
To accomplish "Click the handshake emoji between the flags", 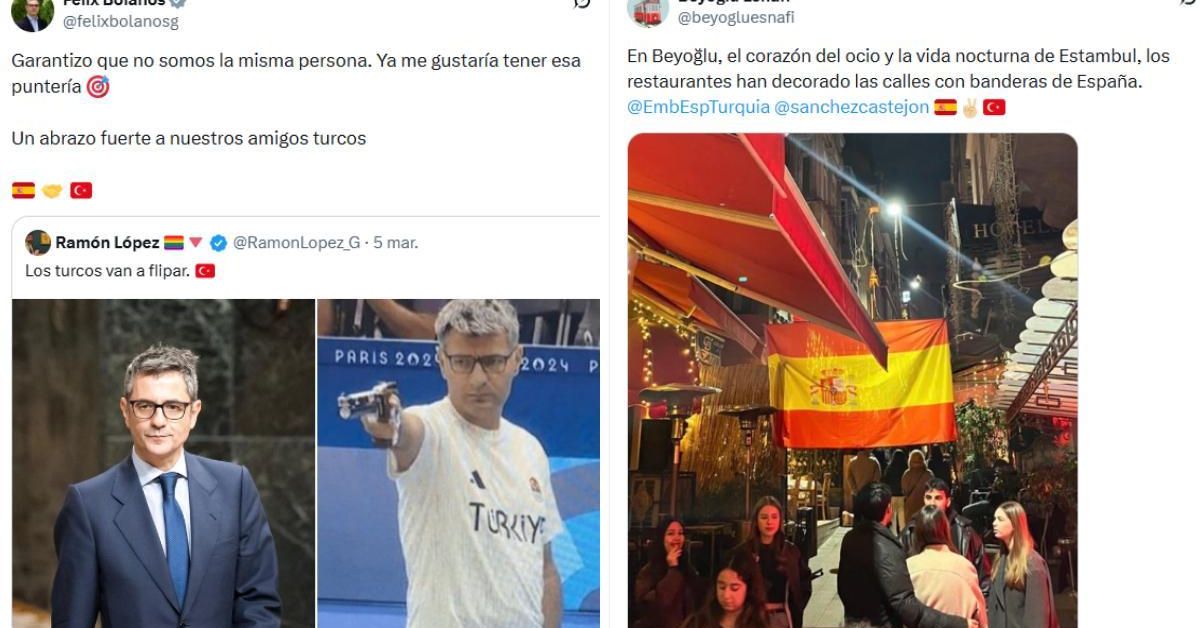I will click(52, 190).
